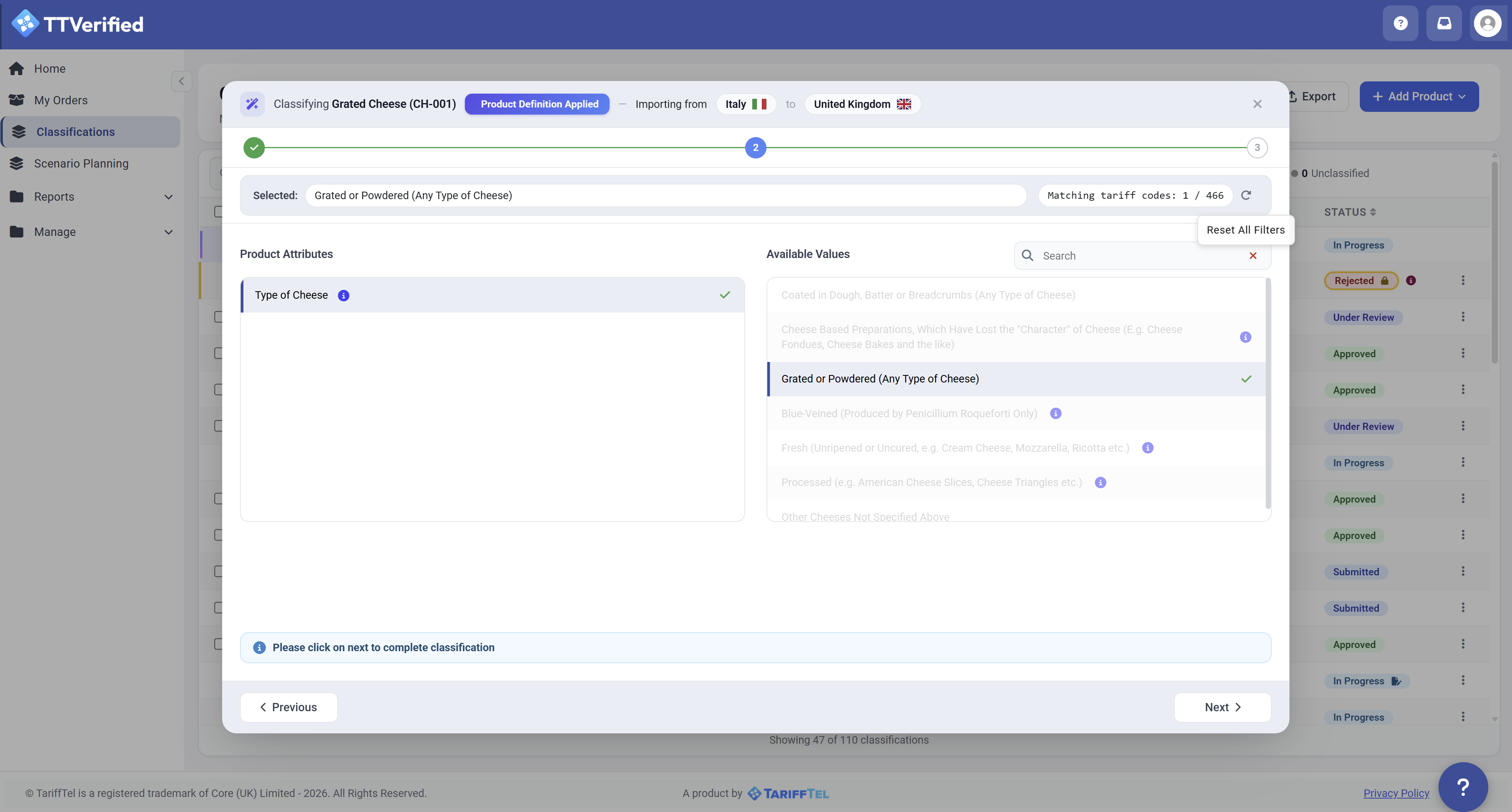Click info icon next to Type of Cheese
The image size is (1512, 812).
click(344, 295)
